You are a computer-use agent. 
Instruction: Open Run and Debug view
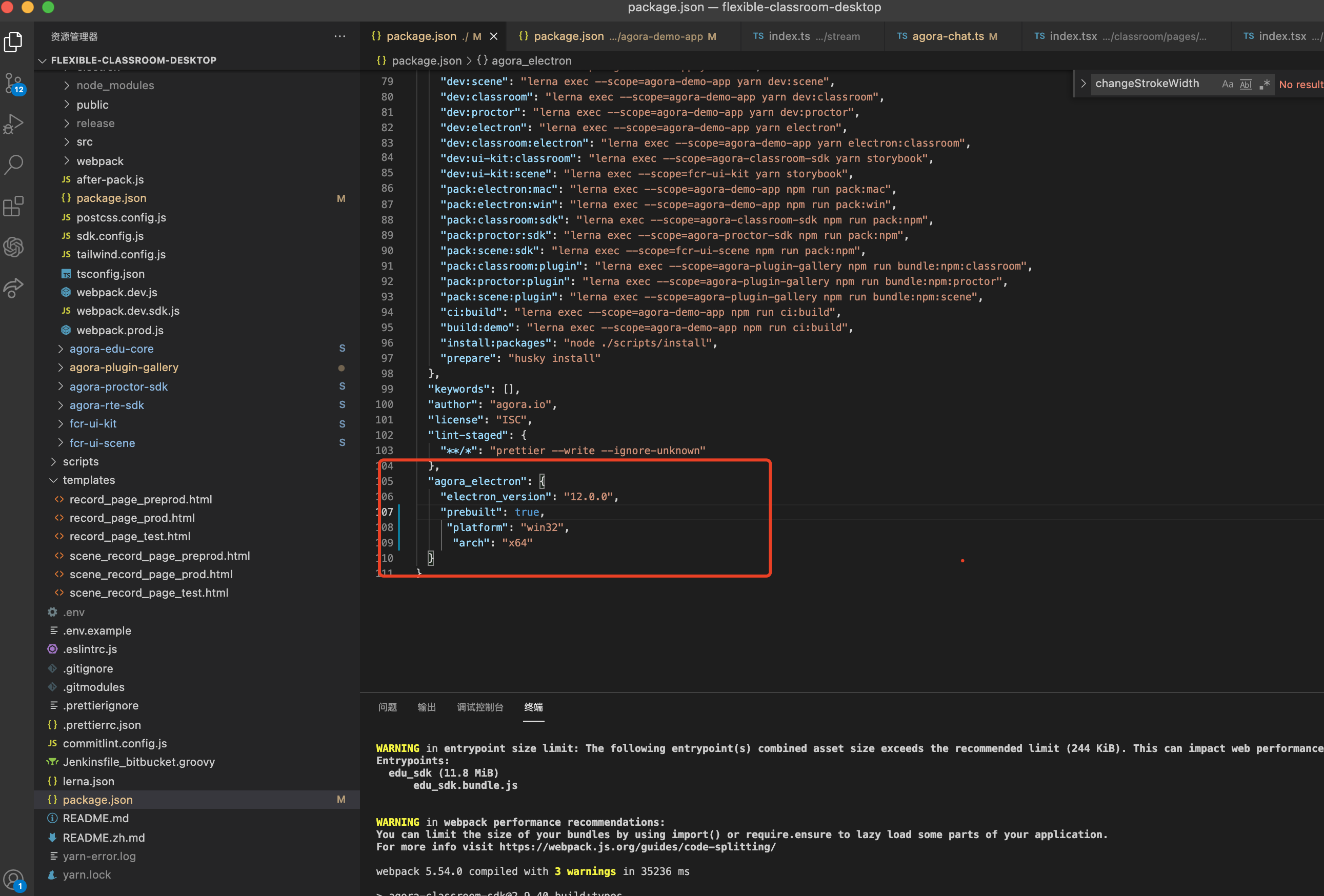[x=13, y=124]
